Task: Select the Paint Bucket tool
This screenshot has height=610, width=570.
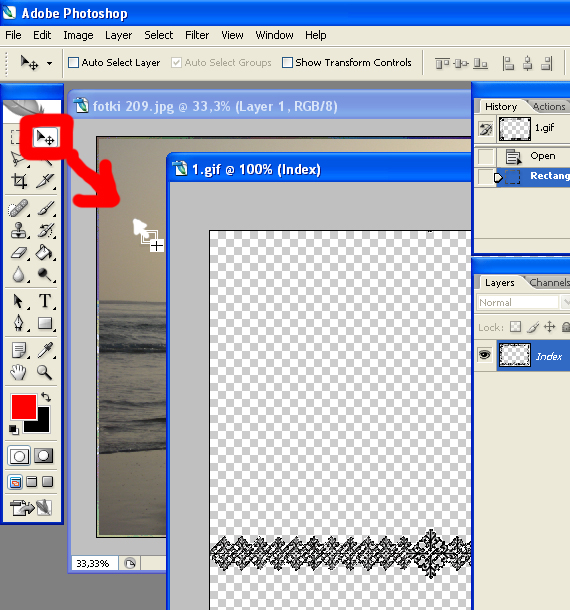Action: pyautogui.click(x=44, y=252)
